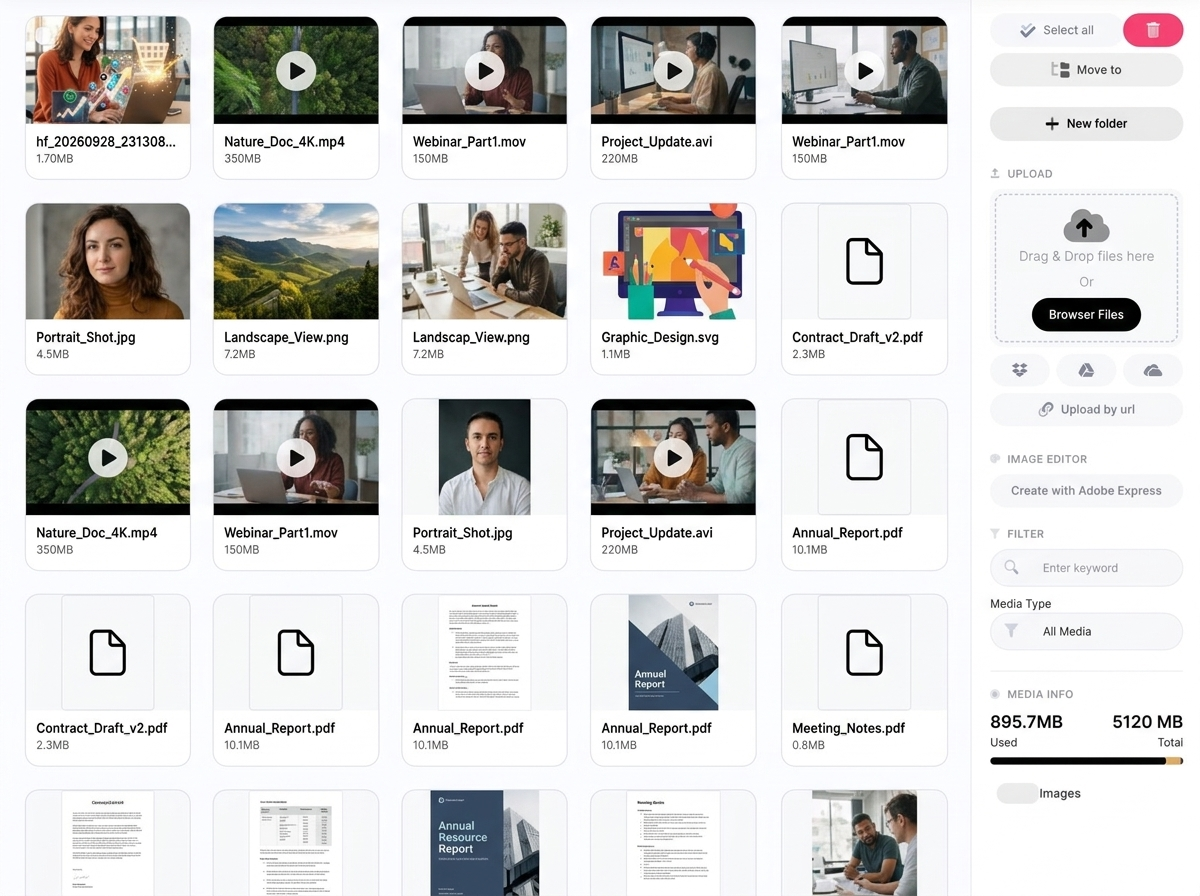Click the Landscap_View.png file name

tap(472, 337)
